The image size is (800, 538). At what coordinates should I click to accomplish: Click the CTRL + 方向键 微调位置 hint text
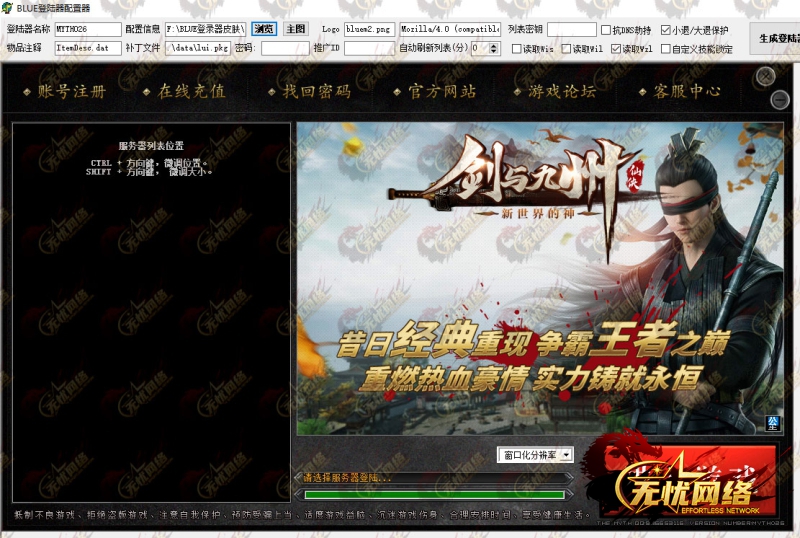point(148,163)
